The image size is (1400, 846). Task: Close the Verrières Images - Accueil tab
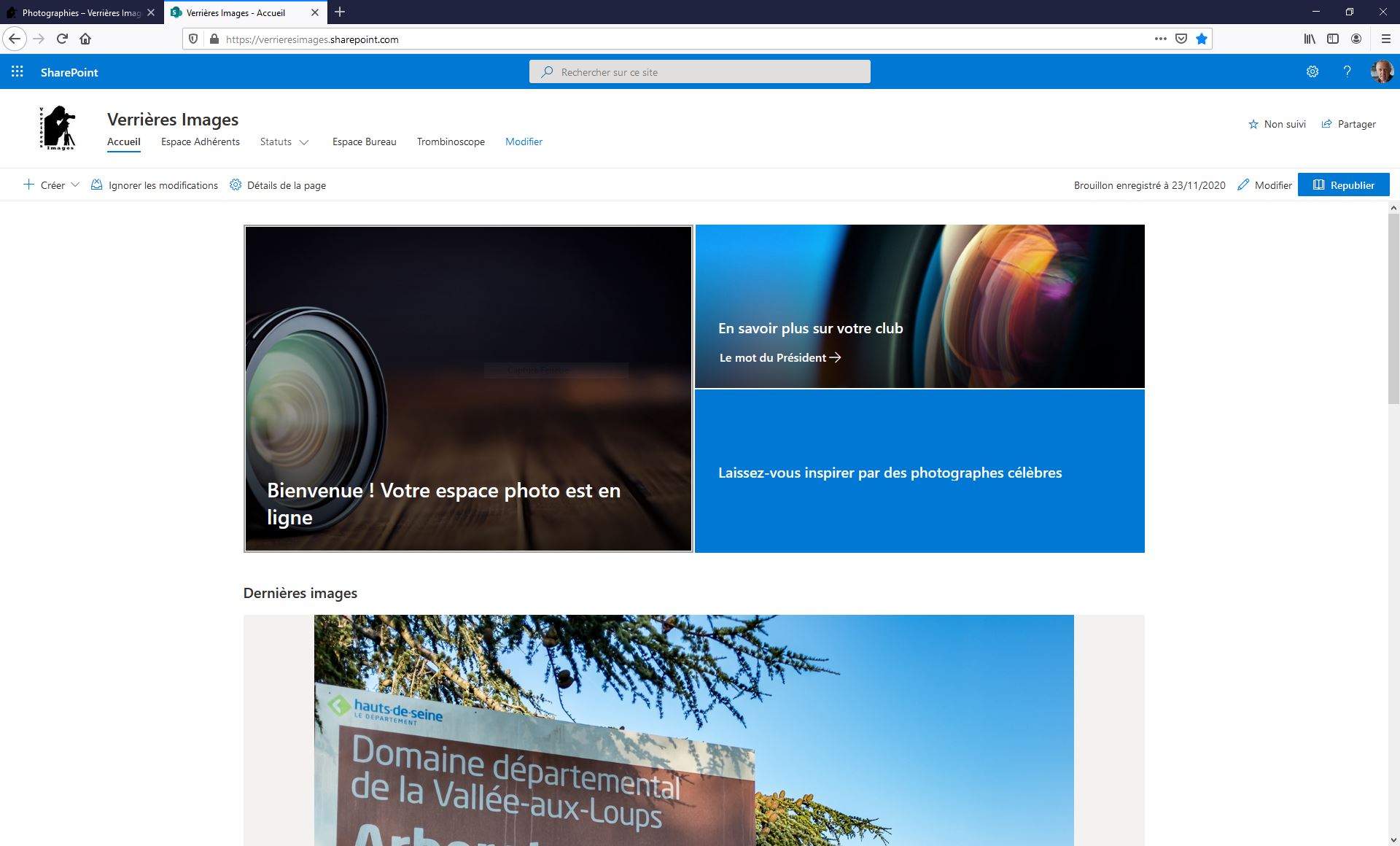pos(315,12)
